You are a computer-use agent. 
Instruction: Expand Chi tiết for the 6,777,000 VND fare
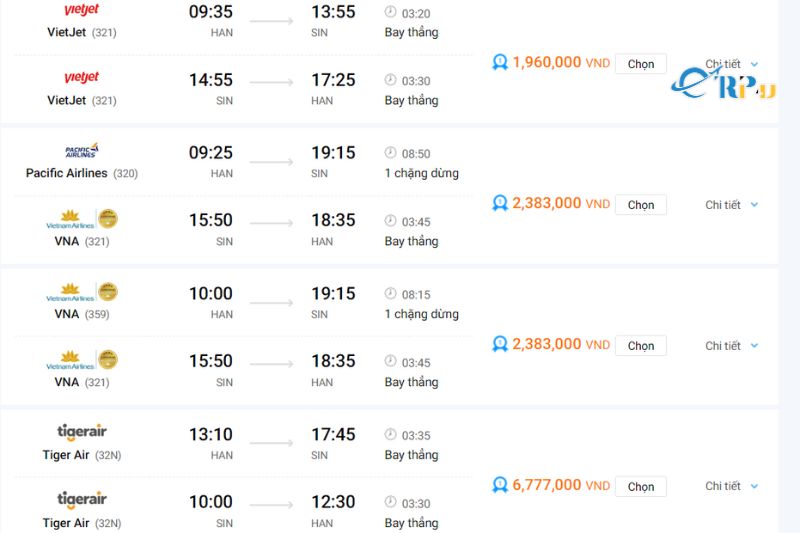732,486
